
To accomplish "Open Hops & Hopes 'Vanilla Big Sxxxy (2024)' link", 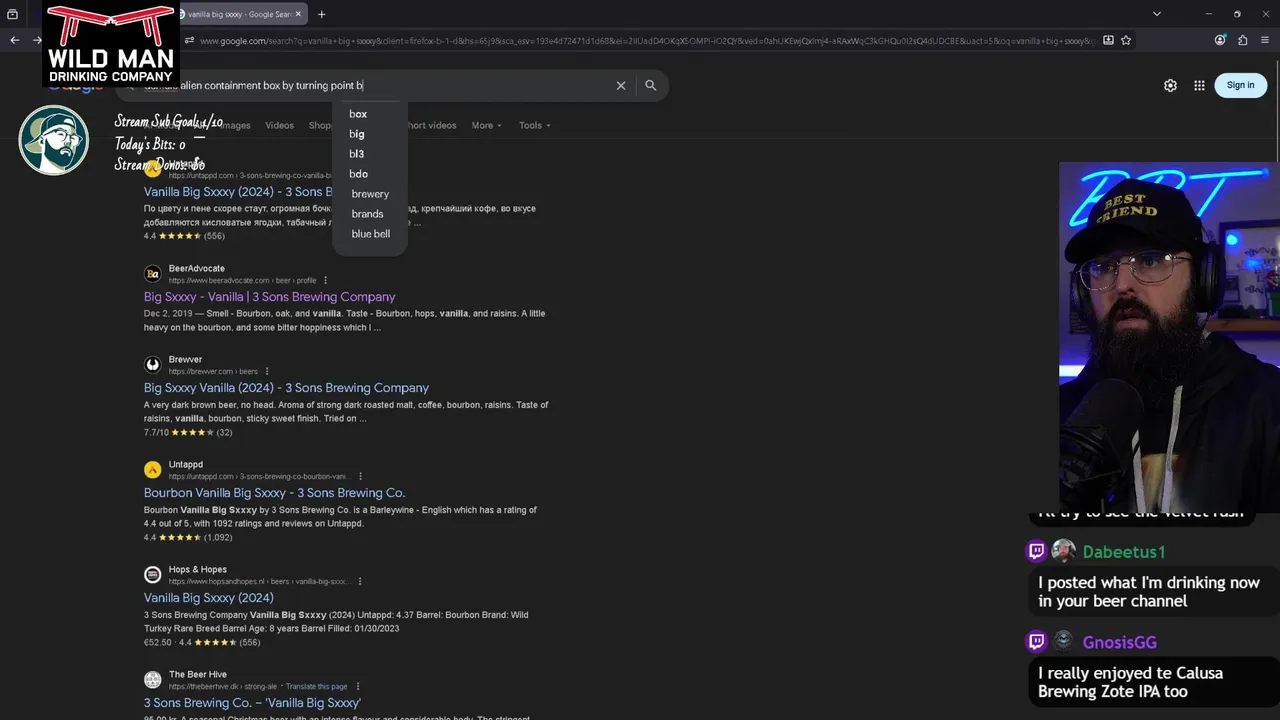I will coord(208,598).
